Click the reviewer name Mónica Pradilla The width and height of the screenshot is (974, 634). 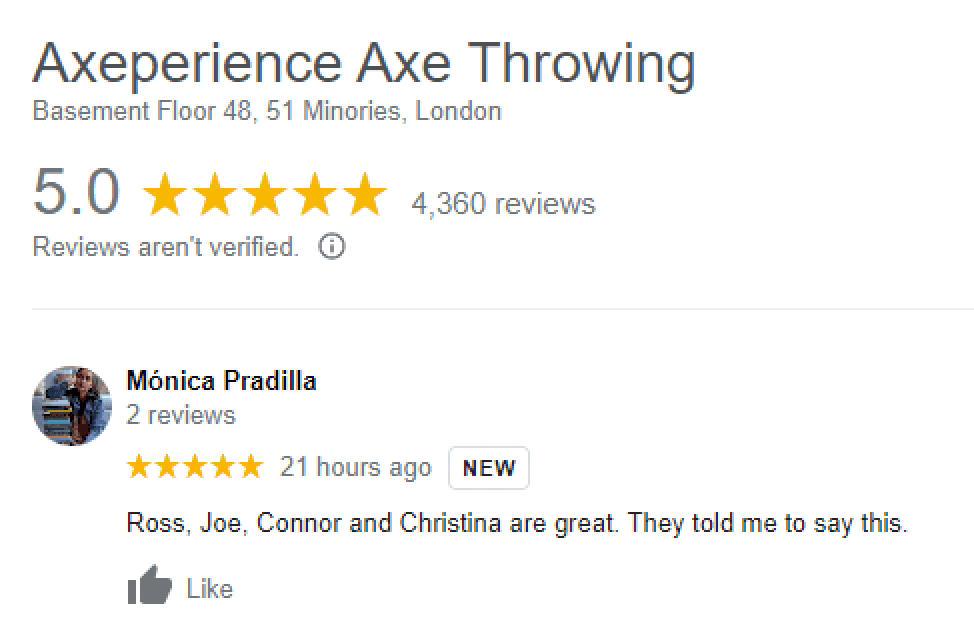(221, 382)
